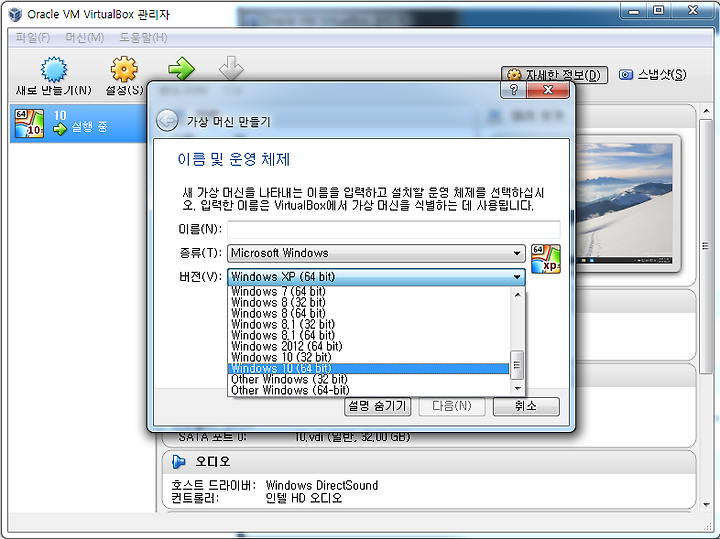Click the VirtualBox title bar cube icon

(x=15, y=14)
